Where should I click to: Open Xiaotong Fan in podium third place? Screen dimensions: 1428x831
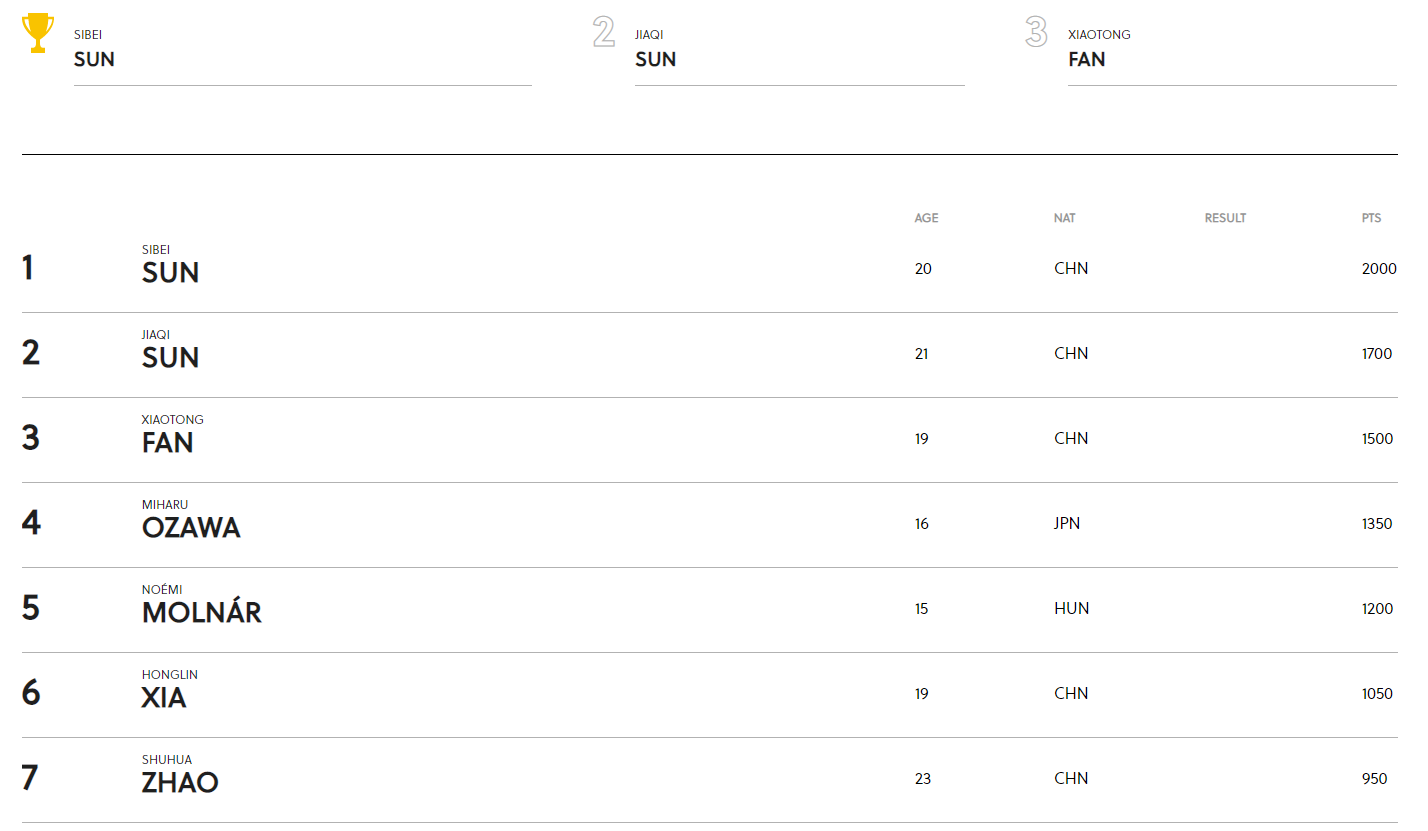pyautogui.click(x=1099, y=49)
